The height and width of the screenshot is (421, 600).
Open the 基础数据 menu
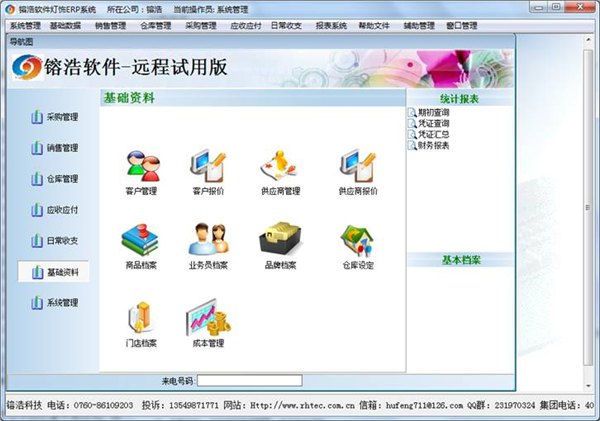pyautogui.click(x=65, y=26)
